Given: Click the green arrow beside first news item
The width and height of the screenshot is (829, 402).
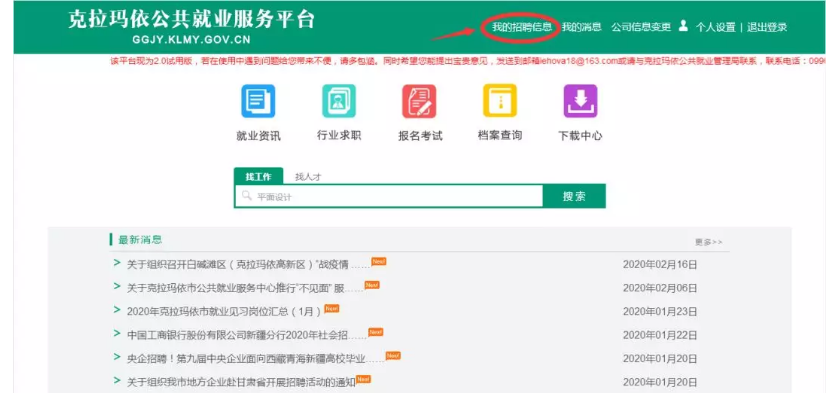Looking at the screenshot, I should click(x=117, y=264).
